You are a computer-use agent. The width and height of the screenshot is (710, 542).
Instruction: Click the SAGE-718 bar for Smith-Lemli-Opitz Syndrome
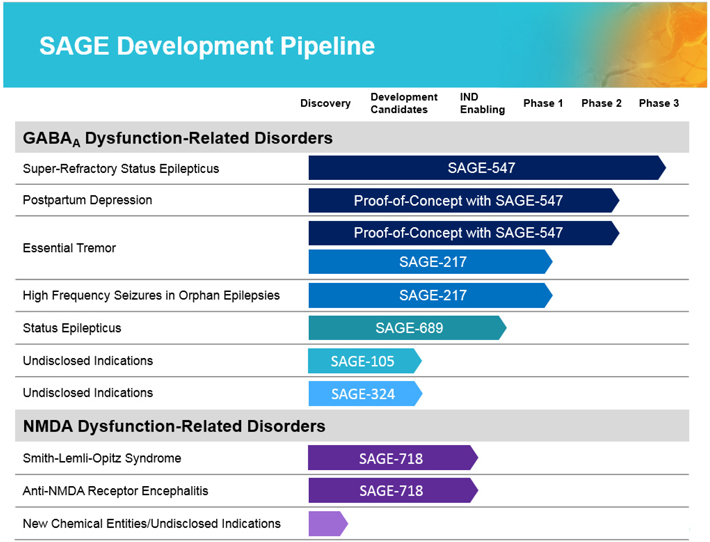tap(392, 459)
